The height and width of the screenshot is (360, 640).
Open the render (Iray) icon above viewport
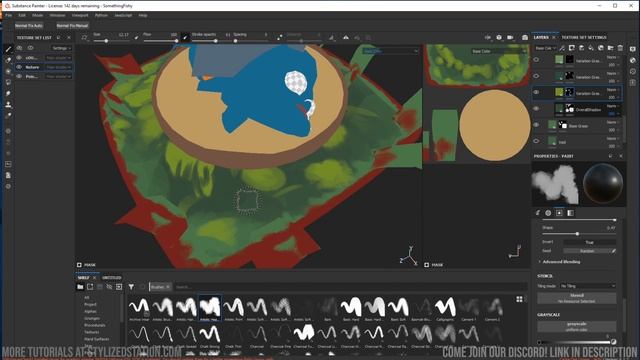click(525, 37)
